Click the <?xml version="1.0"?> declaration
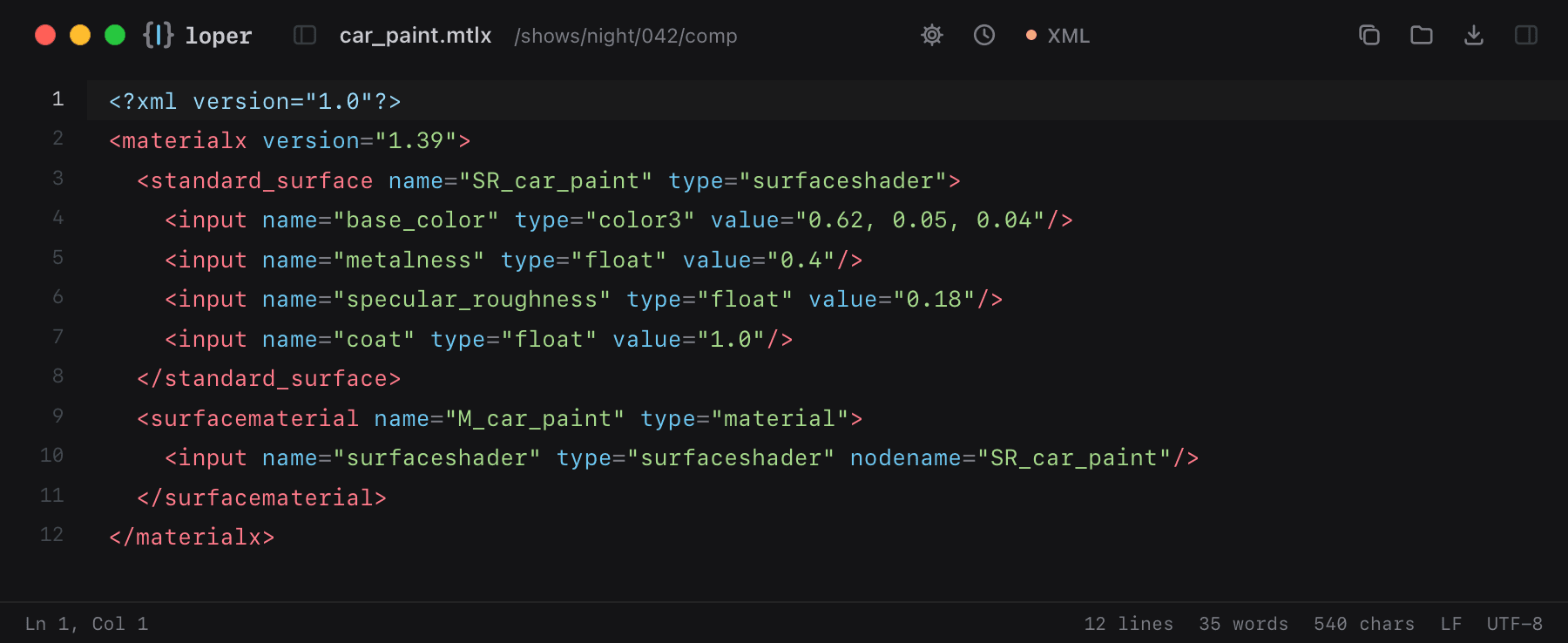Viewport: 1568px width, 643px height. (255, 101)
